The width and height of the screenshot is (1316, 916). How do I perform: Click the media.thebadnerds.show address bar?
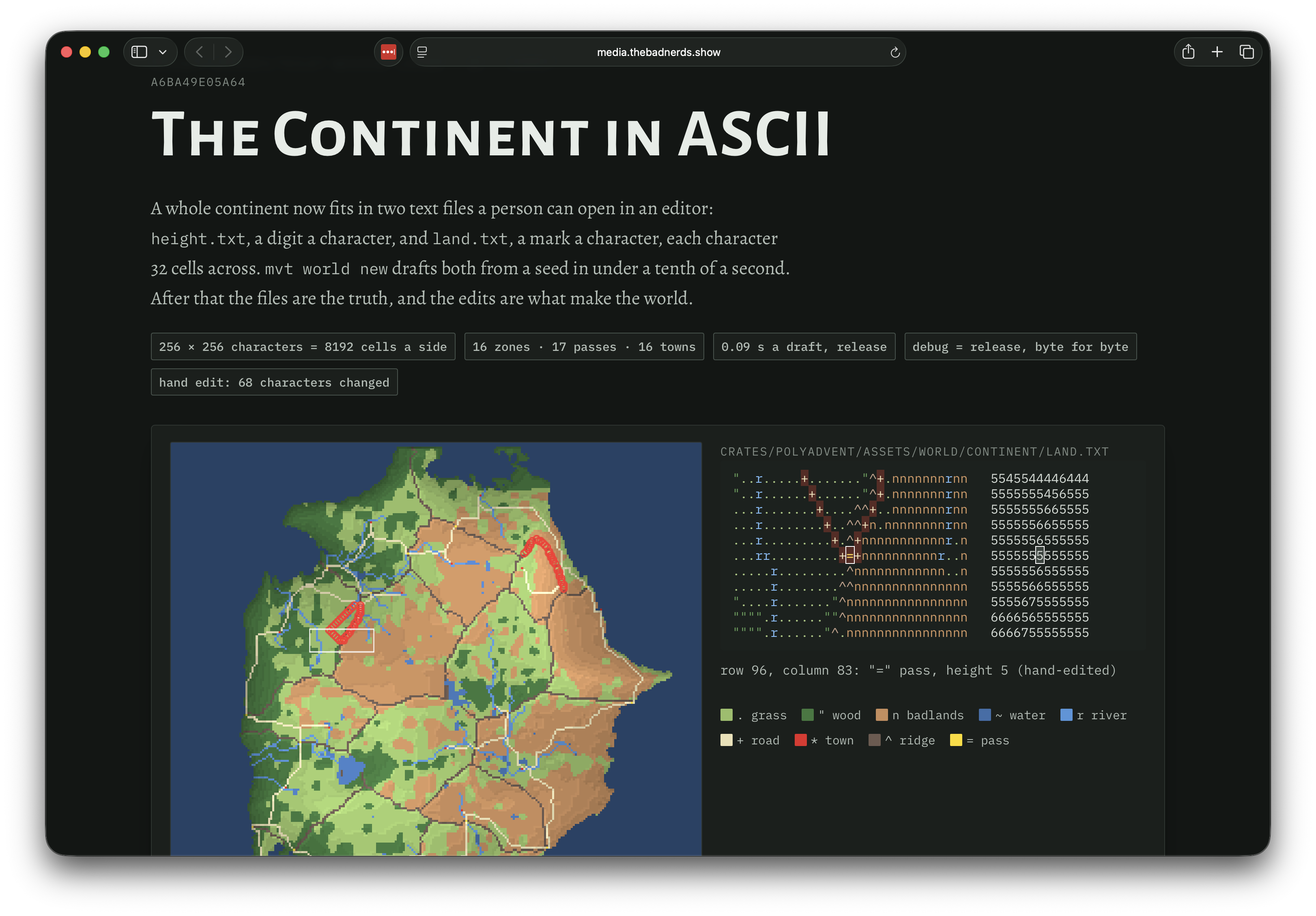(658, 52)
